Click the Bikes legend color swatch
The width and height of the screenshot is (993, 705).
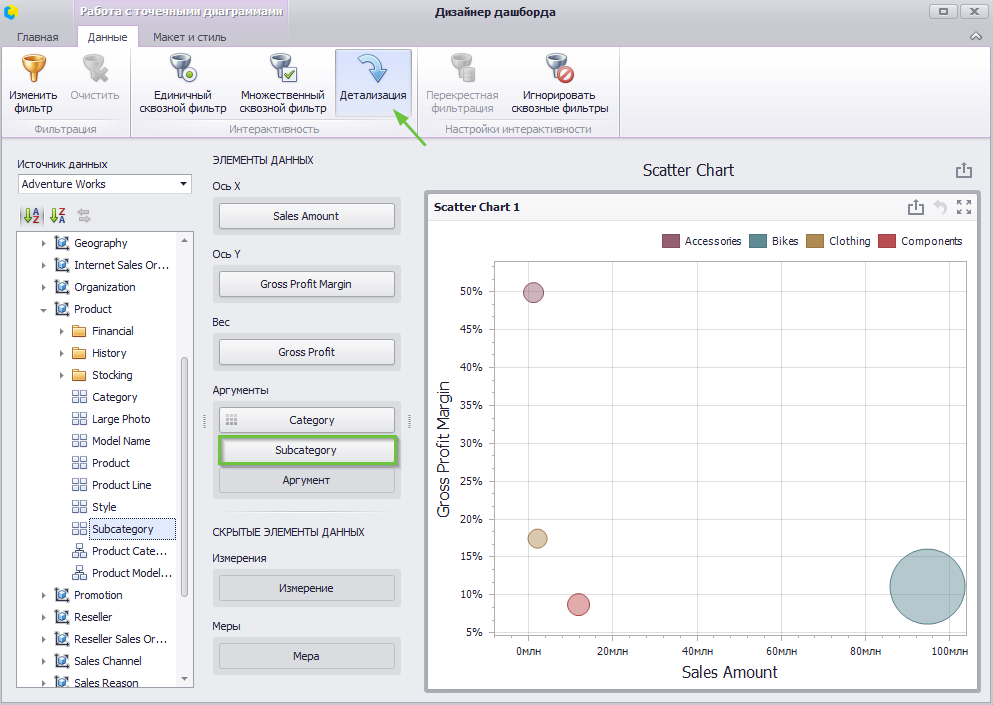click(x=758, y=241)
